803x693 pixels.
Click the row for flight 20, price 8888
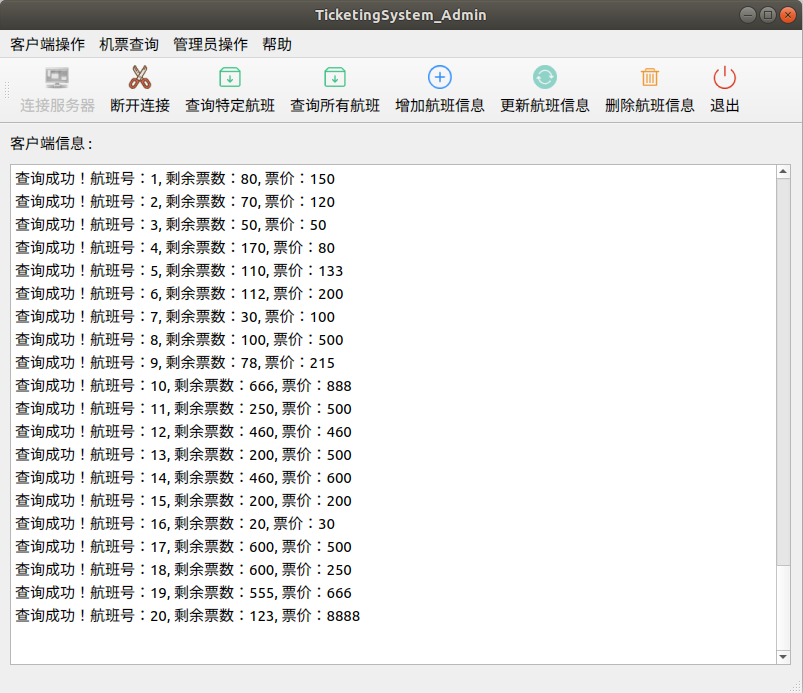pyautogui.click(x=187, y=616)
